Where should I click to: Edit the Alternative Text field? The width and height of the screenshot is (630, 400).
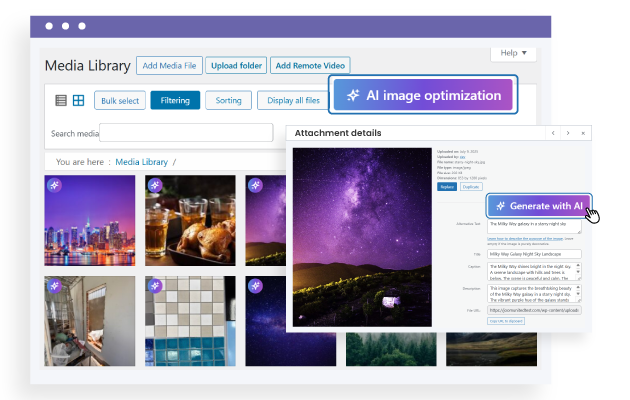[534, 227]
